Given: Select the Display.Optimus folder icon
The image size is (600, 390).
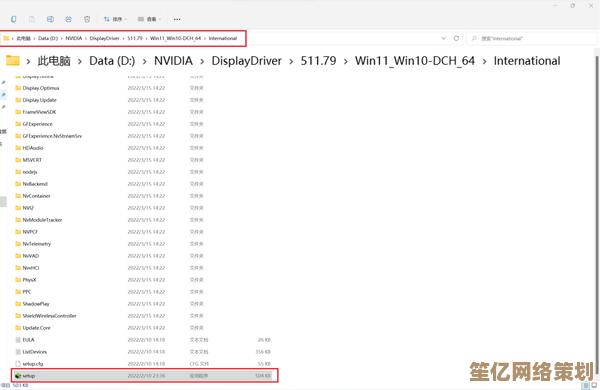Looking at the screenshot, I should coord(18,88).
